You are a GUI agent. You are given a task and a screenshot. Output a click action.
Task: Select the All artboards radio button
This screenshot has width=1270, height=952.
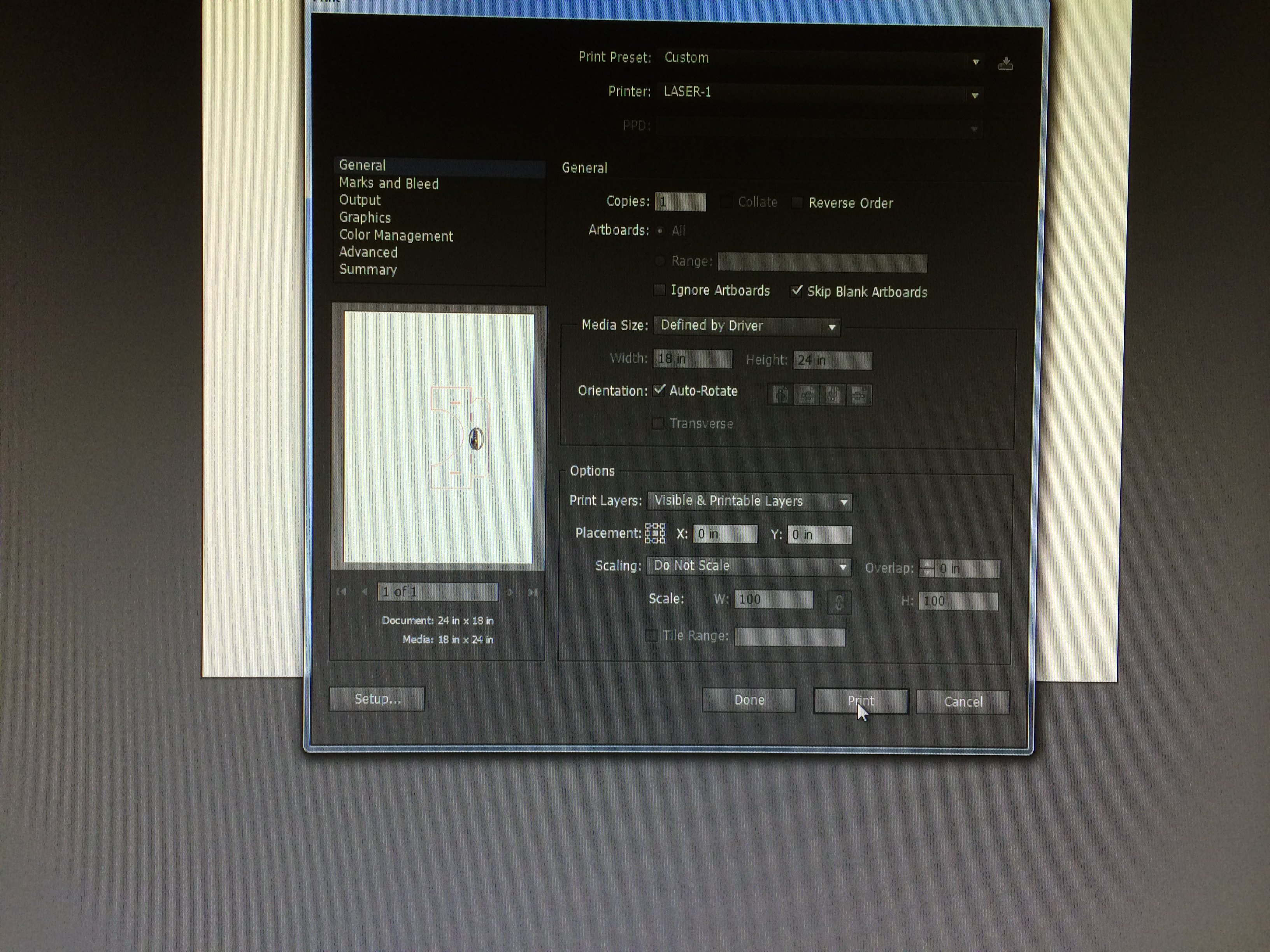(660, 231)
